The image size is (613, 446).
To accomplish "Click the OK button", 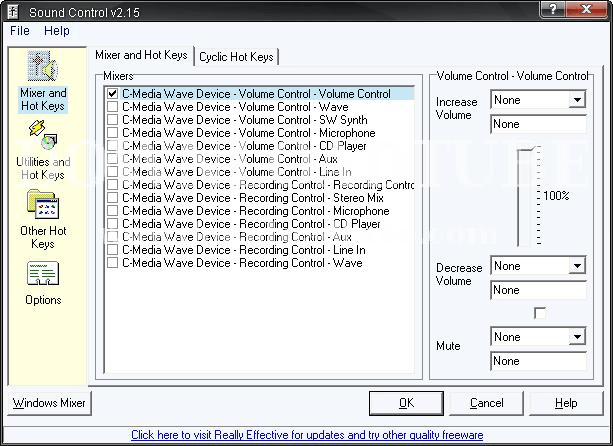I will (x=406, y=403).
